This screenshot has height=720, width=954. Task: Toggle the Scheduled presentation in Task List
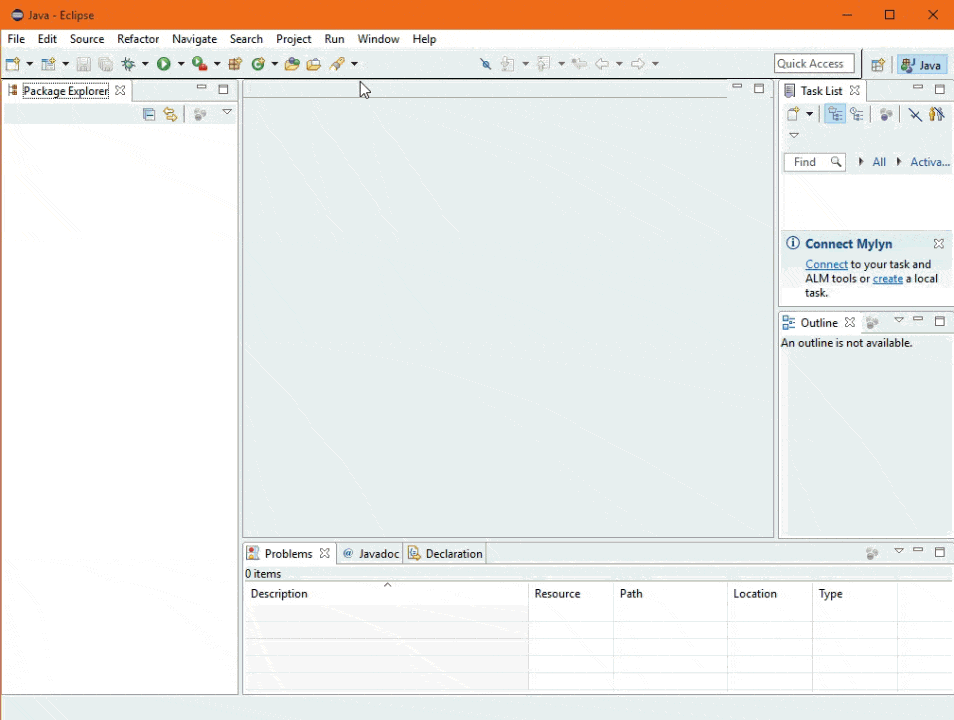(857, 114)
